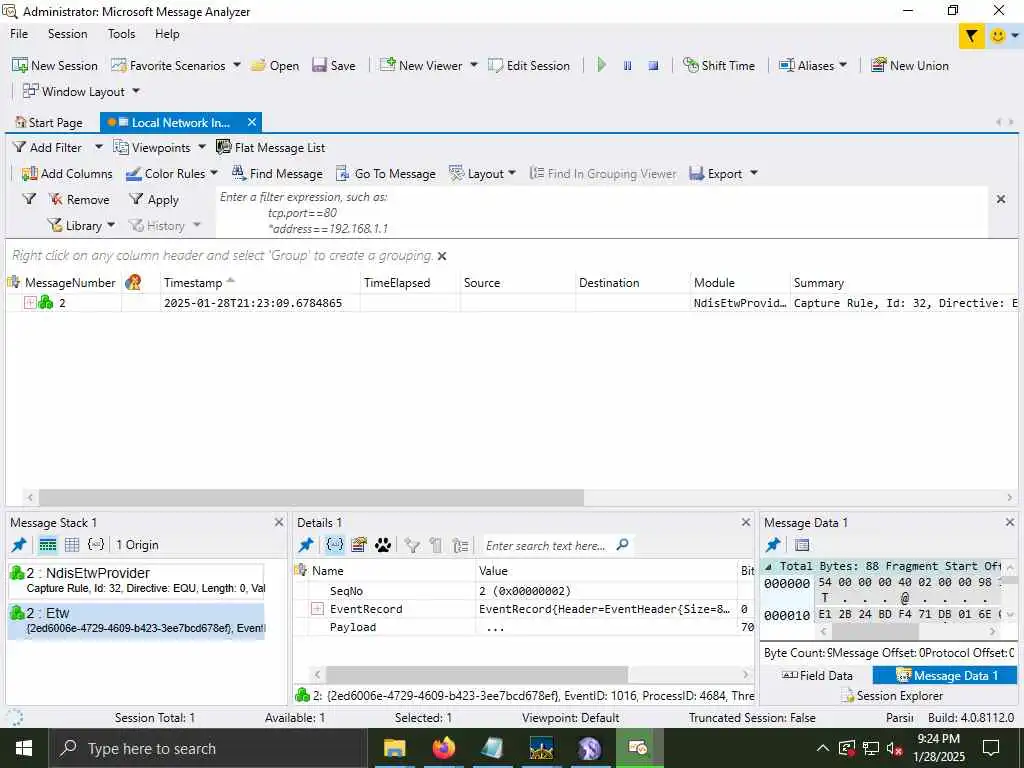This screenshot has width=1024, height=768.
Task: Select the 2 : NdisEtwProvider stack entry
Action: tap(136, 580)
